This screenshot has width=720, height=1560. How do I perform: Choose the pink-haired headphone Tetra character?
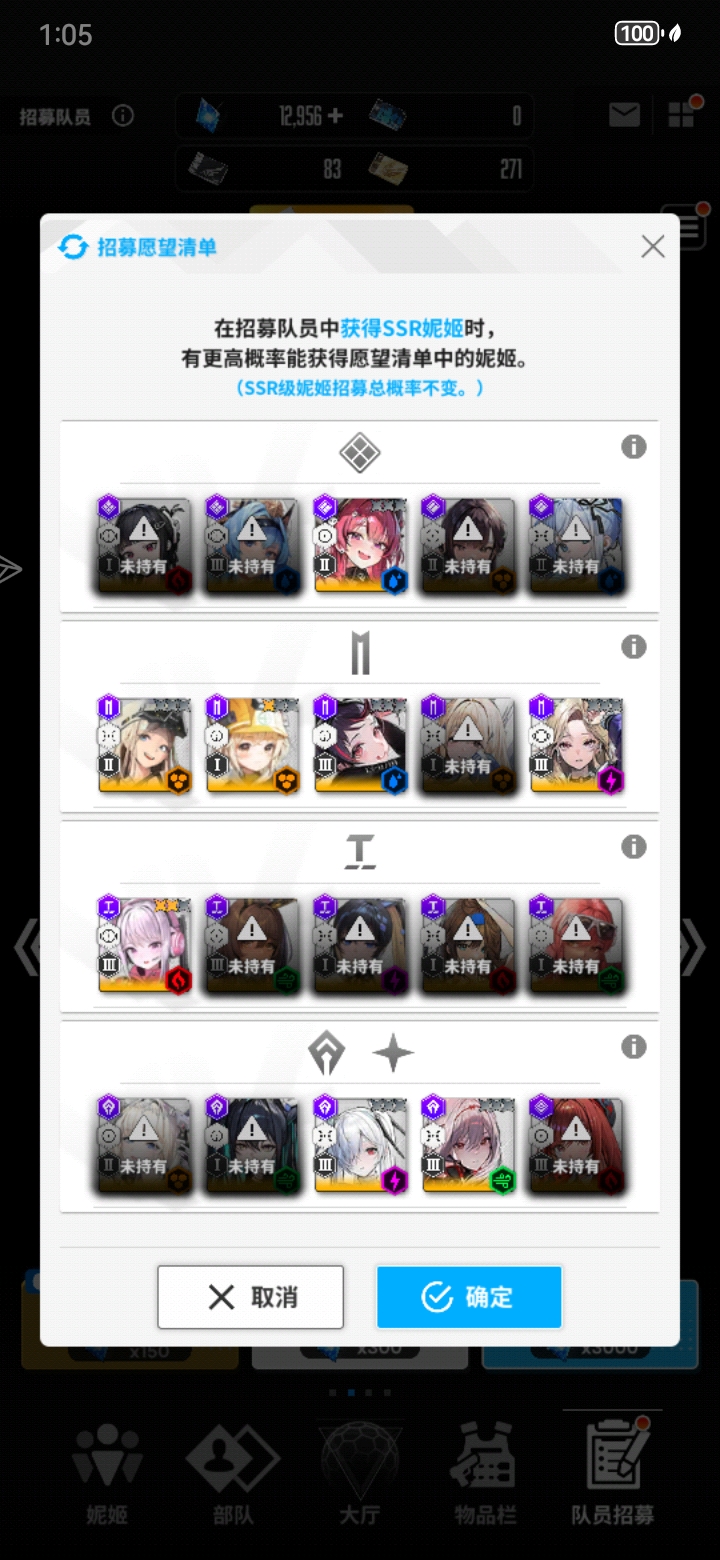click(x=145, y=945)
